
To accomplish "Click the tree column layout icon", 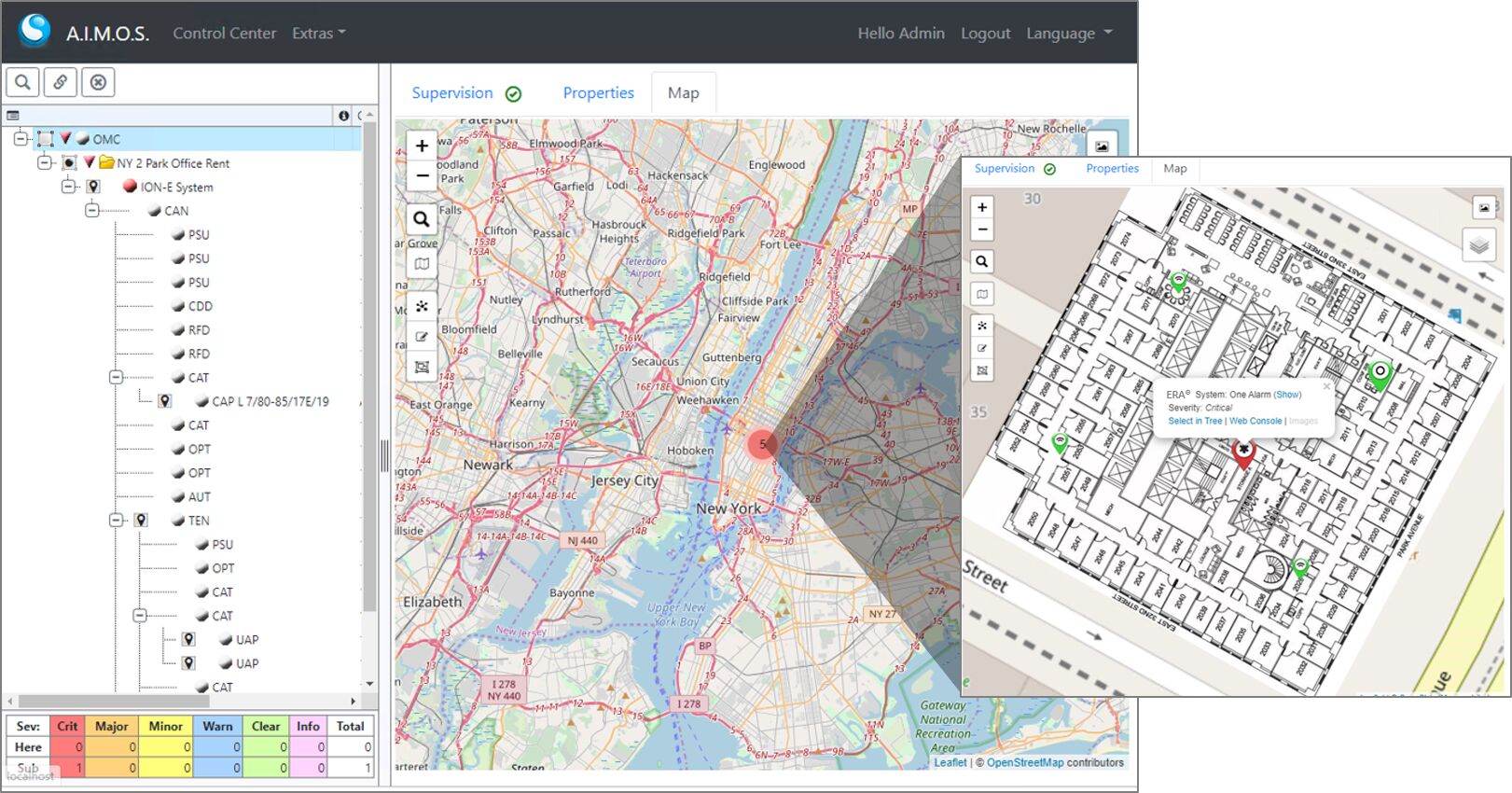I will pos(13,116).
